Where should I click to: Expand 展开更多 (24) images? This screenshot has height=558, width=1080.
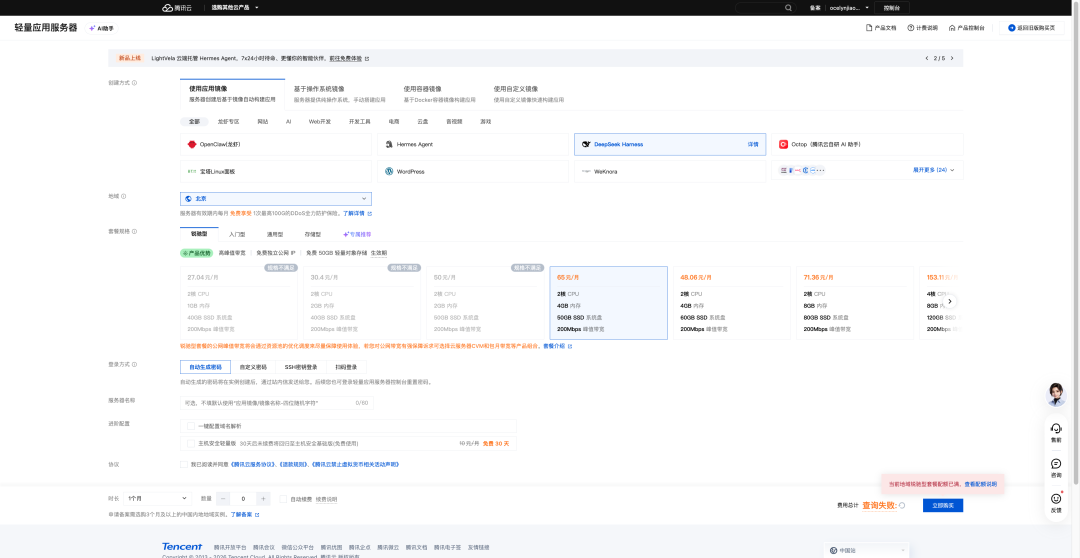934,169
